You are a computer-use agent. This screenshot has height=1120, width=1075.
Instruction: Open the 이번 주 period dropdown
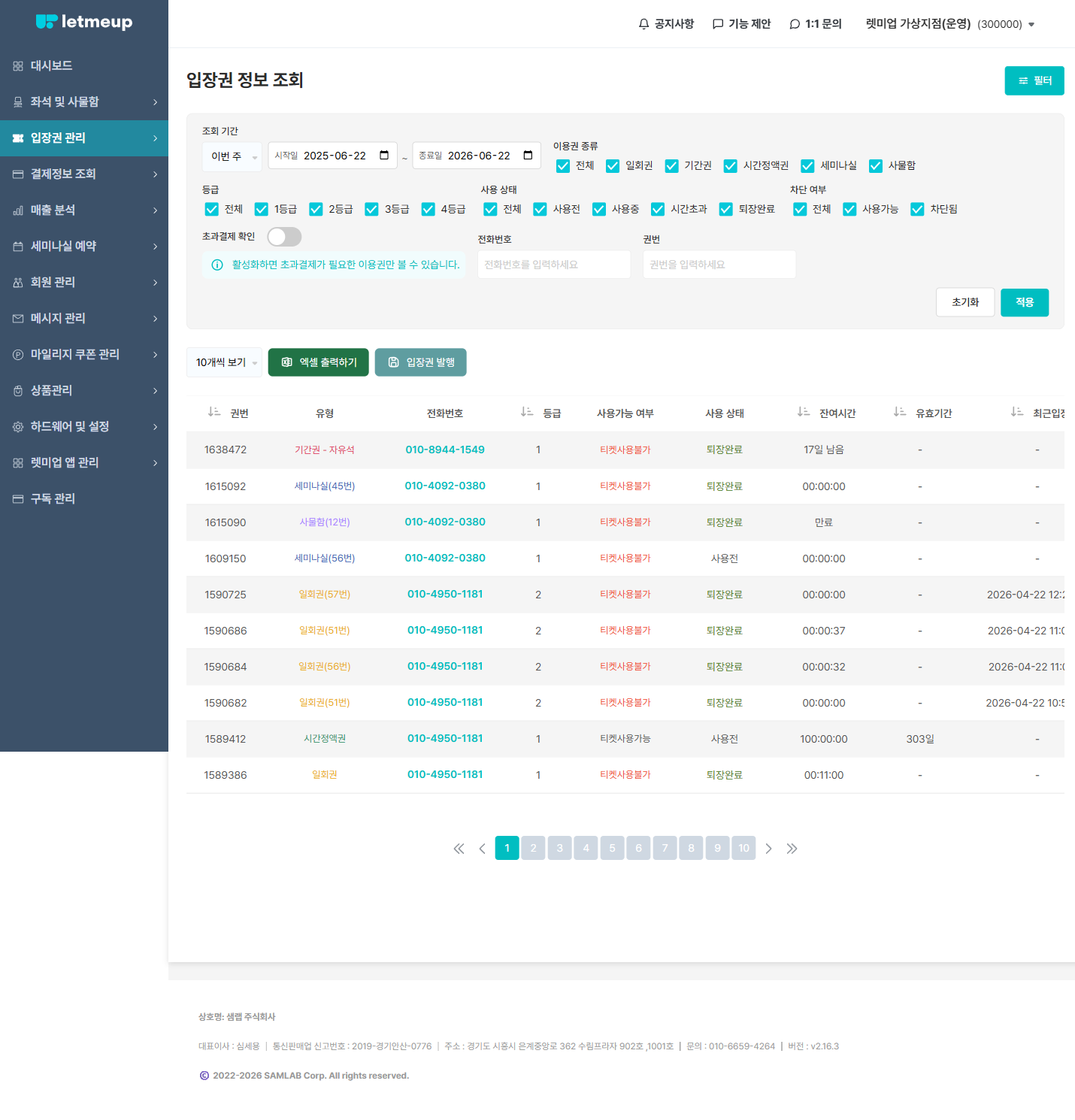[x=232, y=156]
